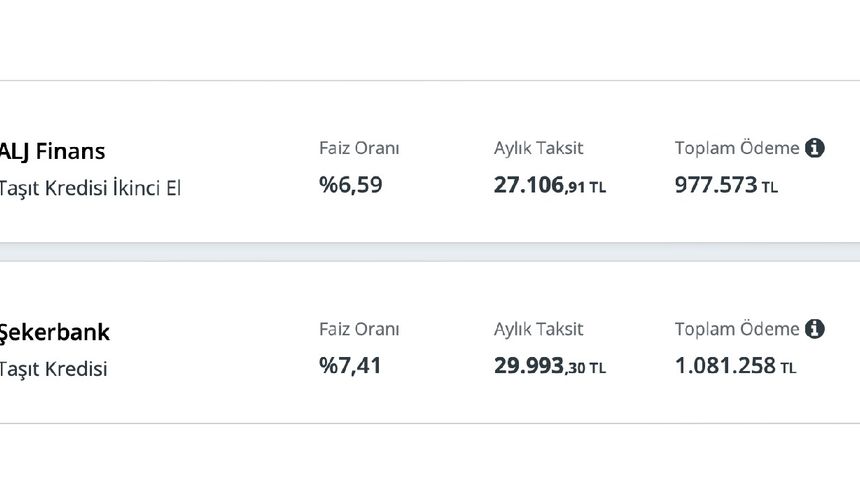The image size is (860, 504).
Task: Click monthly installment 29.993,30 TL
Action: (x=550, y=366)
